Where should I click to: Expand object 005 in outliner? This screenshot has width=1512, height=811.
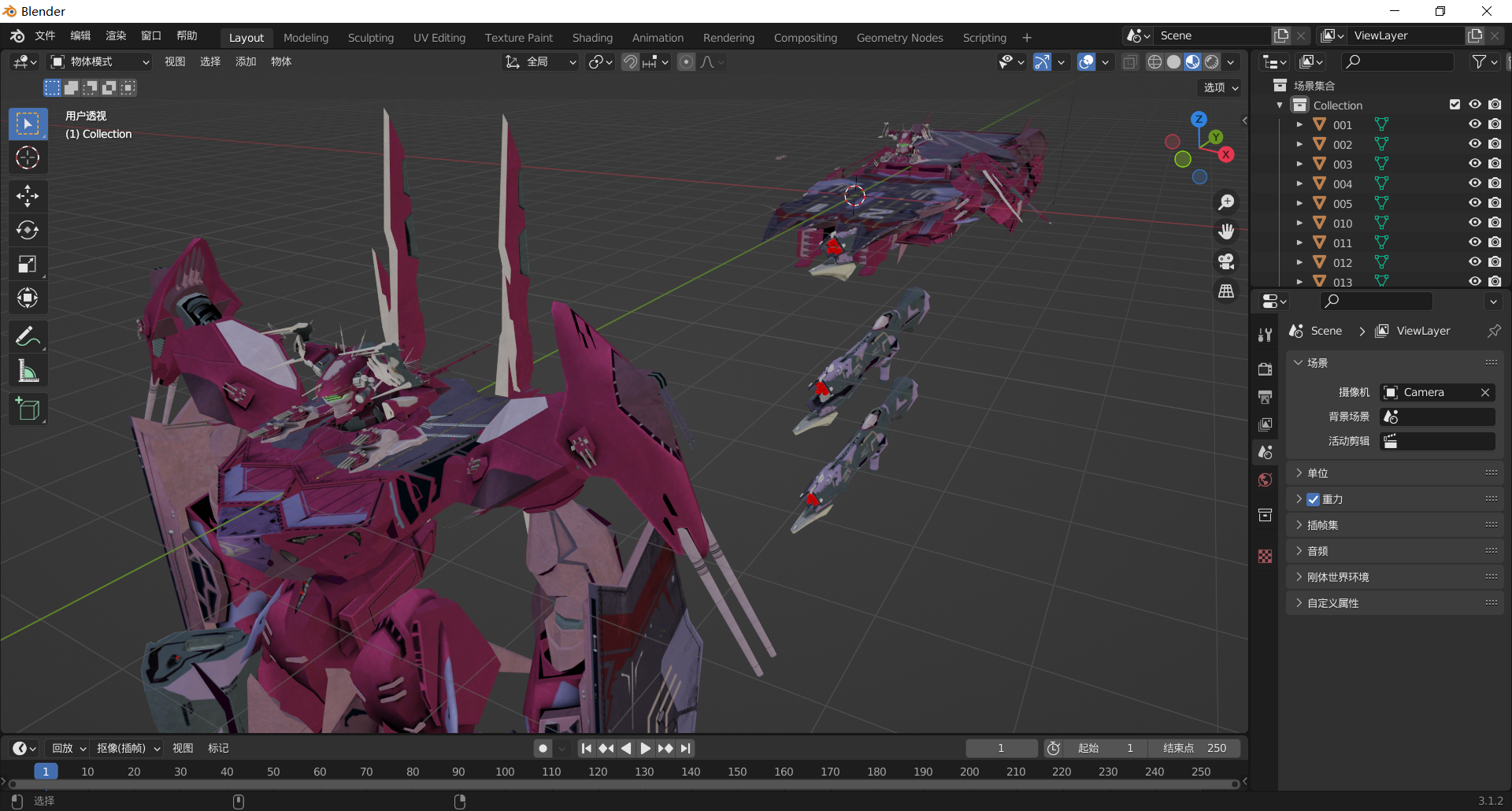coord(1299,203)
